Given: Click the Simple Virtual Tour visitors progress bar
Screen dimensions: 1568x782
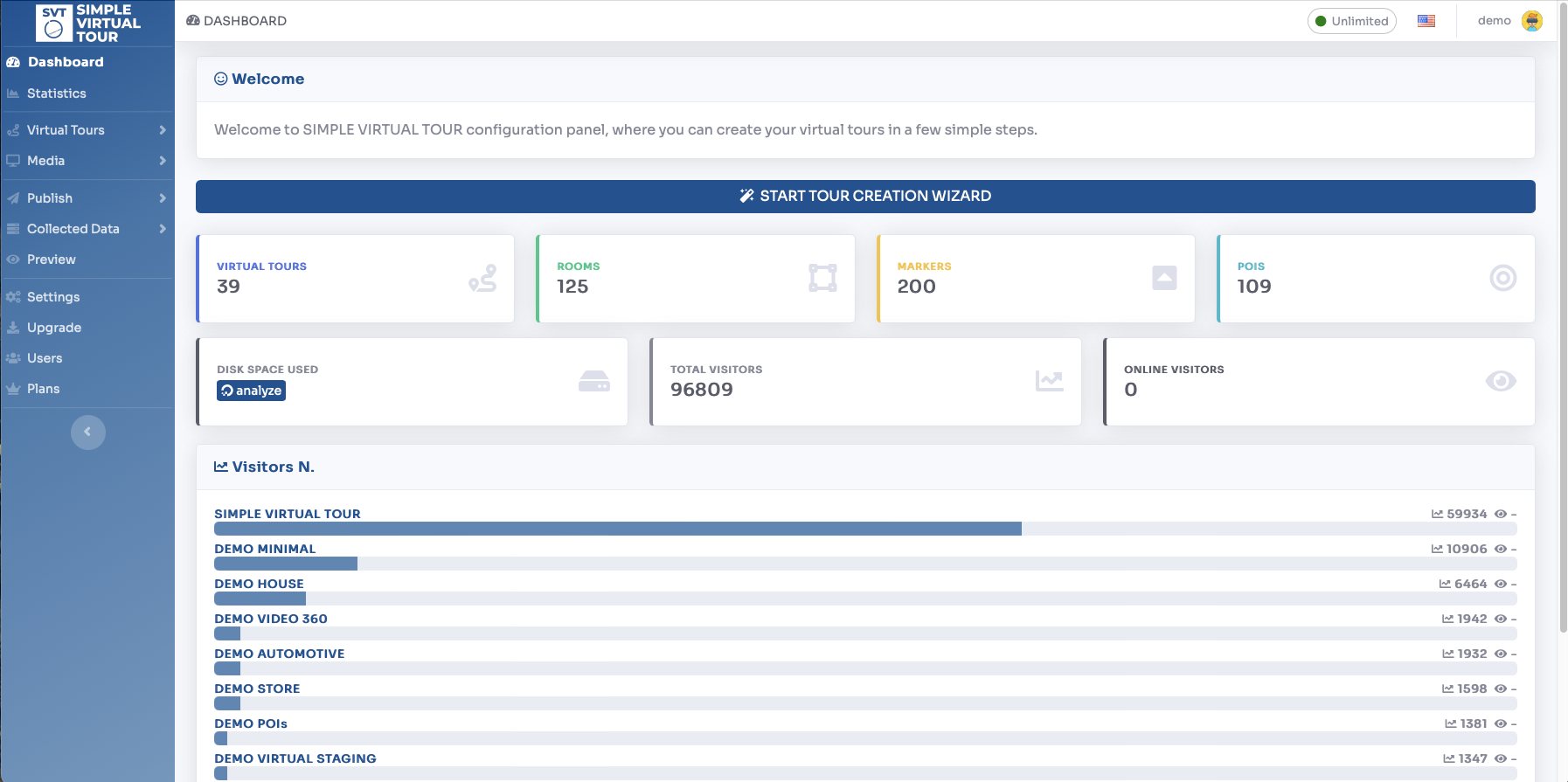Looking at the screenshot, I should coord(617,529).
